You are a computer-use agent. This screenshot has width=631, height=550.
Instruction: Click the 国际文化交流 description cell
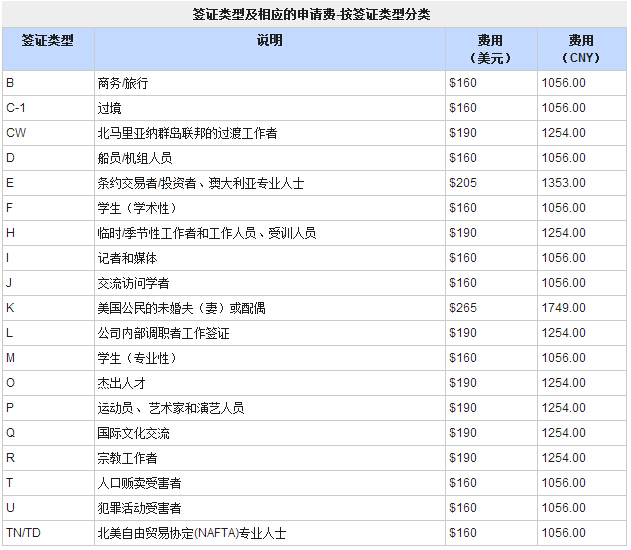coord(270,433)
